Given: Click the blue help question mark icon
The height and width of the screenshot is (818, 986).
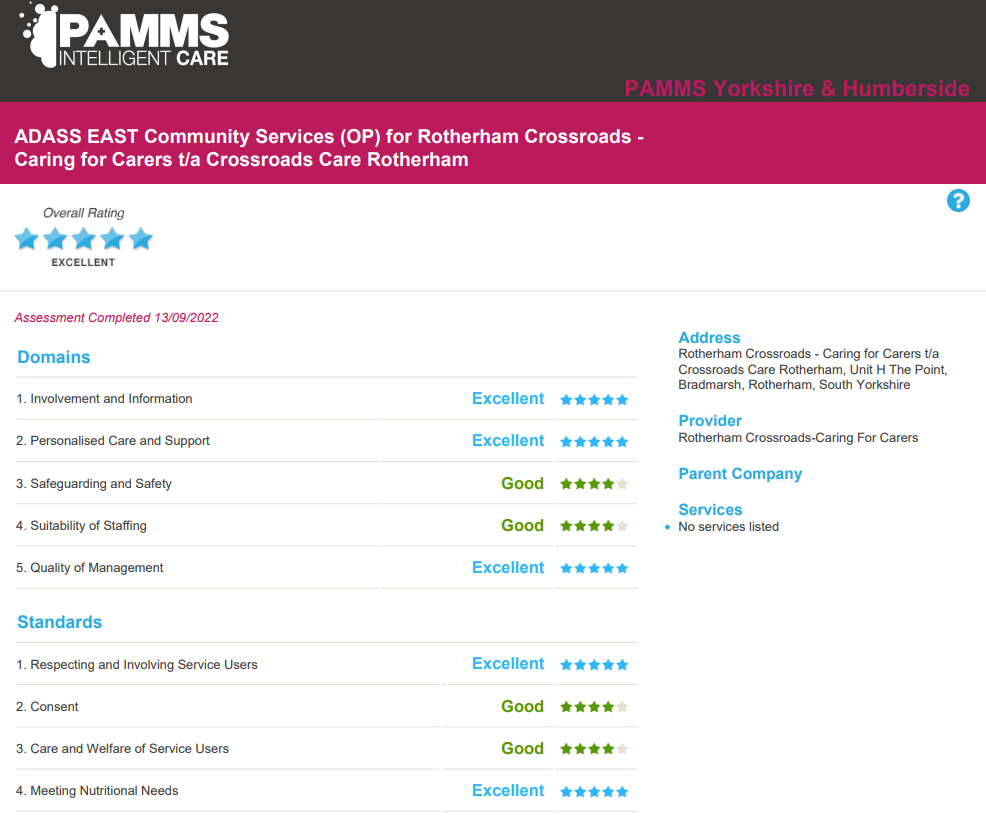Looking at the screenshot, I should (958, 201).
